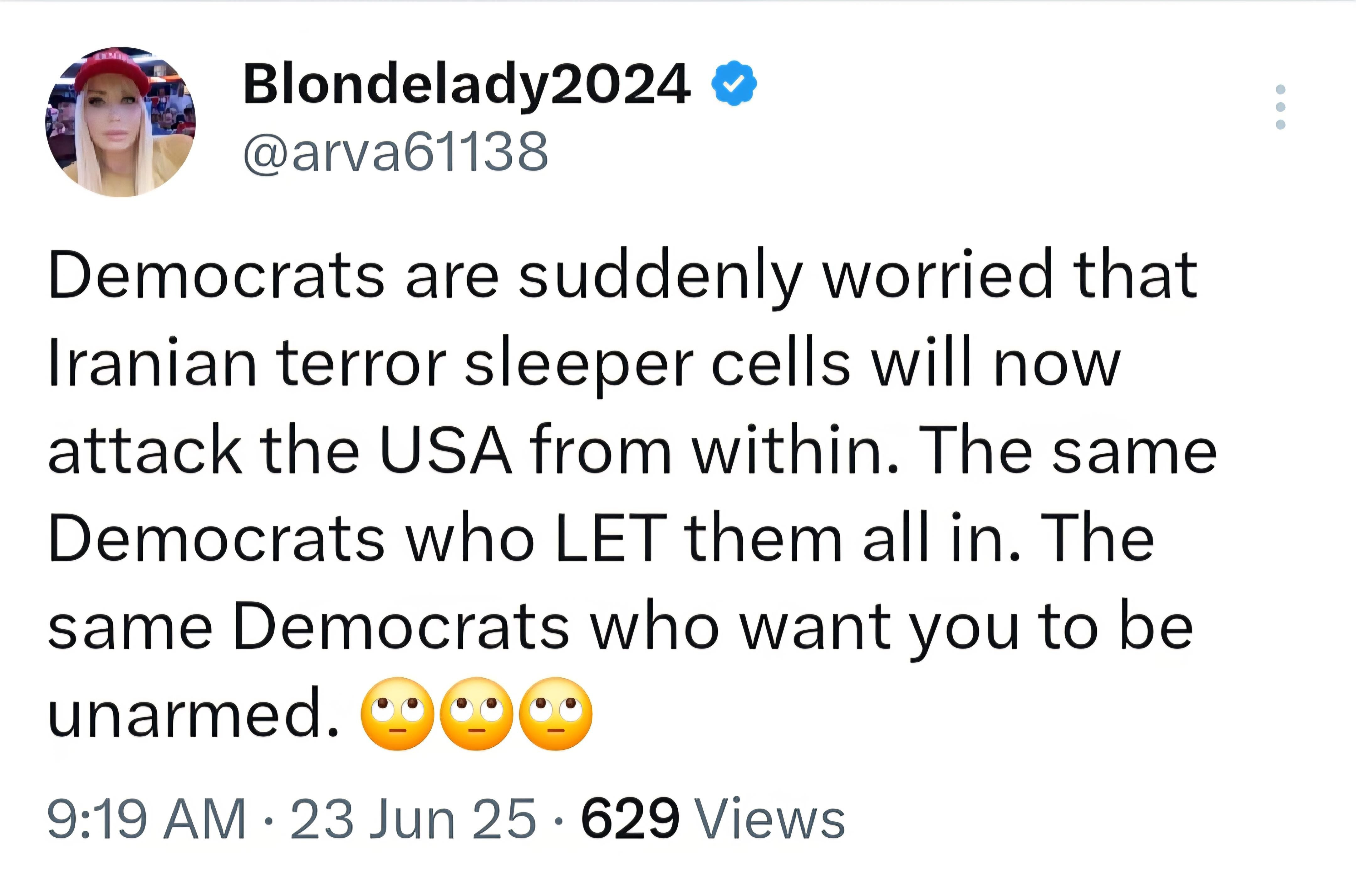
Task: Click the middle eye-roll emoji
Action: pos(477,714)
